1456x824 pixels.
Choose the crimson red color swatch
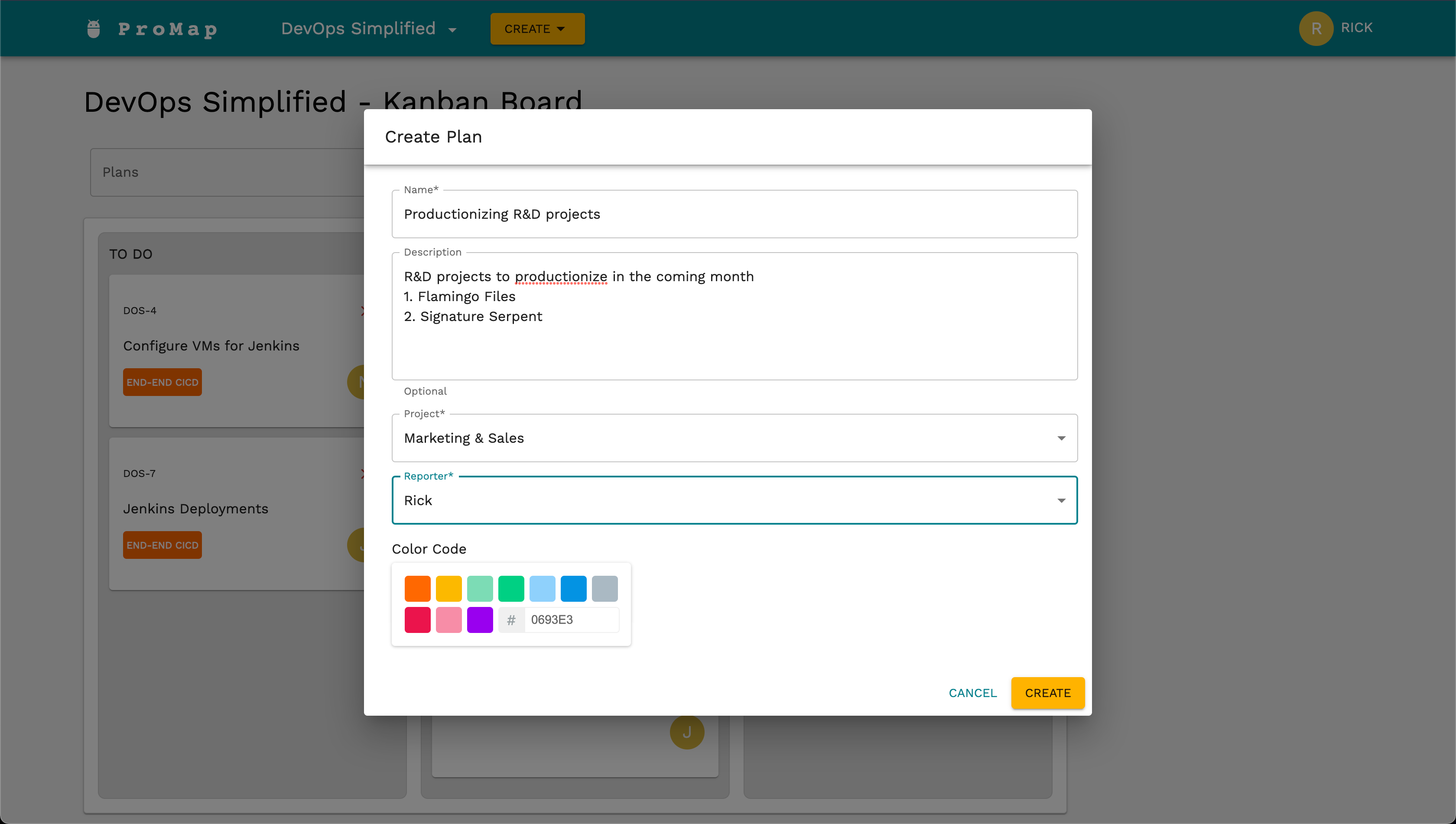(x=417, y=620)
